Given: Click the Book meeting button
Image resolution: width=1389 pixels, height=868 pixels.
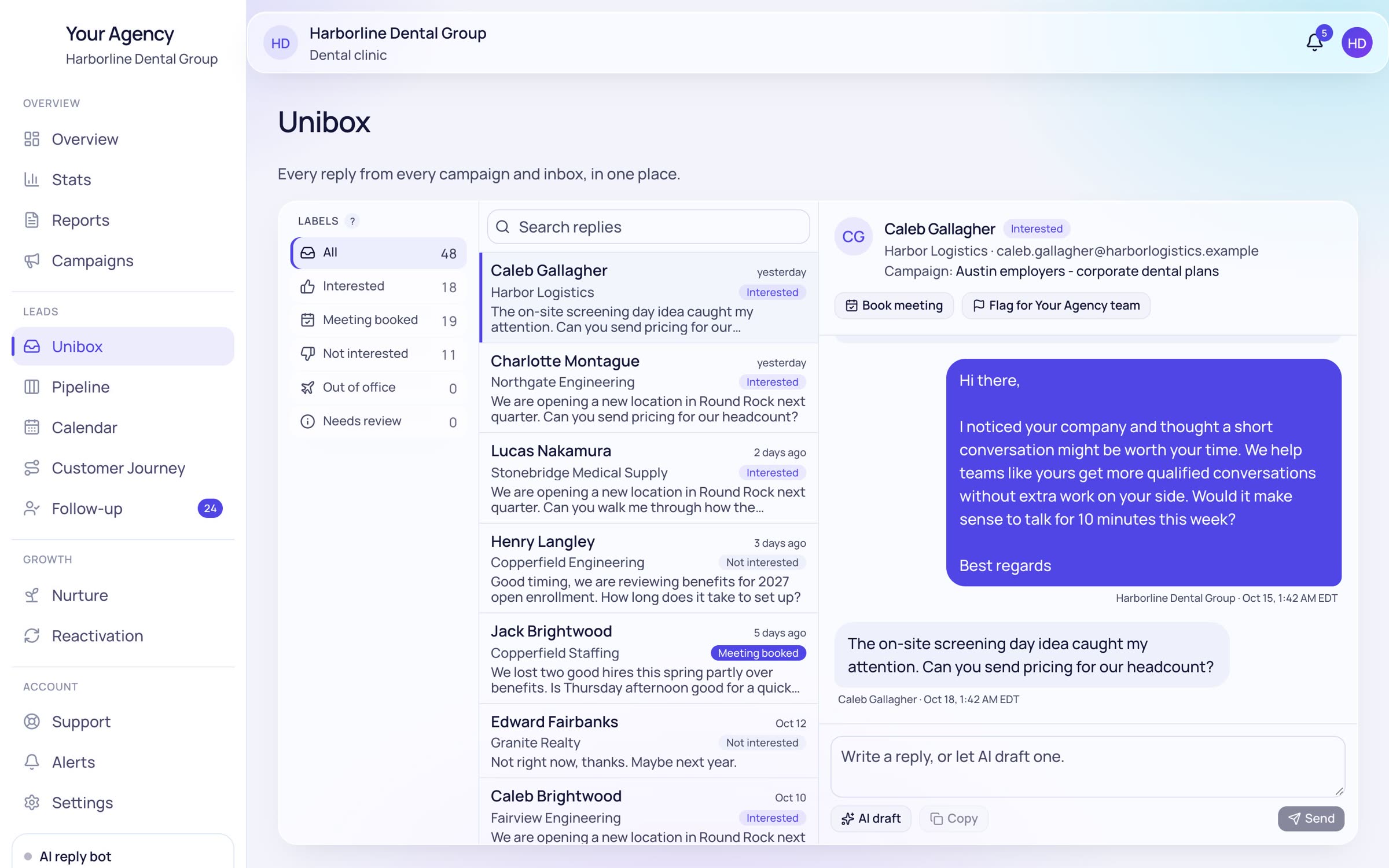Looking at the screenshot, I should (x=894, y=306).
